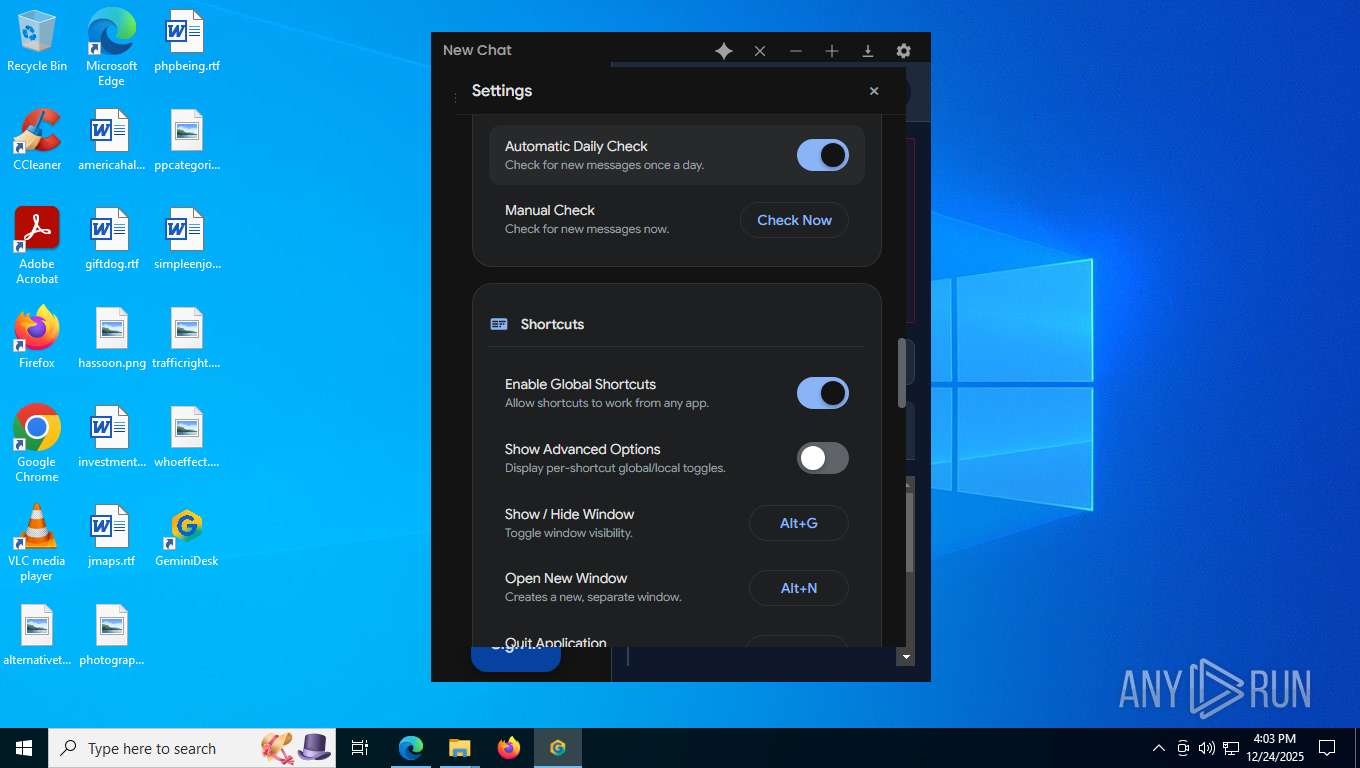Screen dimensions: 1360x768
Task: Open Firefox from the taskbar
Action: (x=509, y=748)
